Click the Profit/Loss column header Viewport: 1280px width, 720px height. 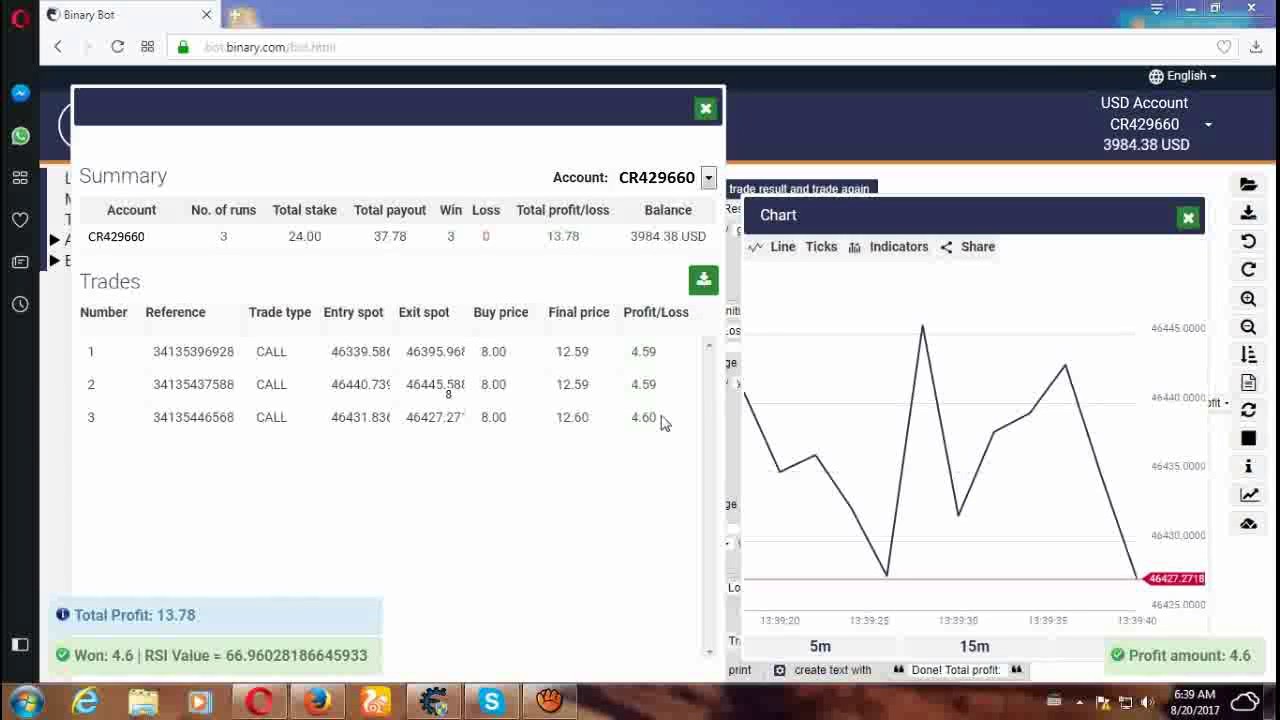[656, 312]
